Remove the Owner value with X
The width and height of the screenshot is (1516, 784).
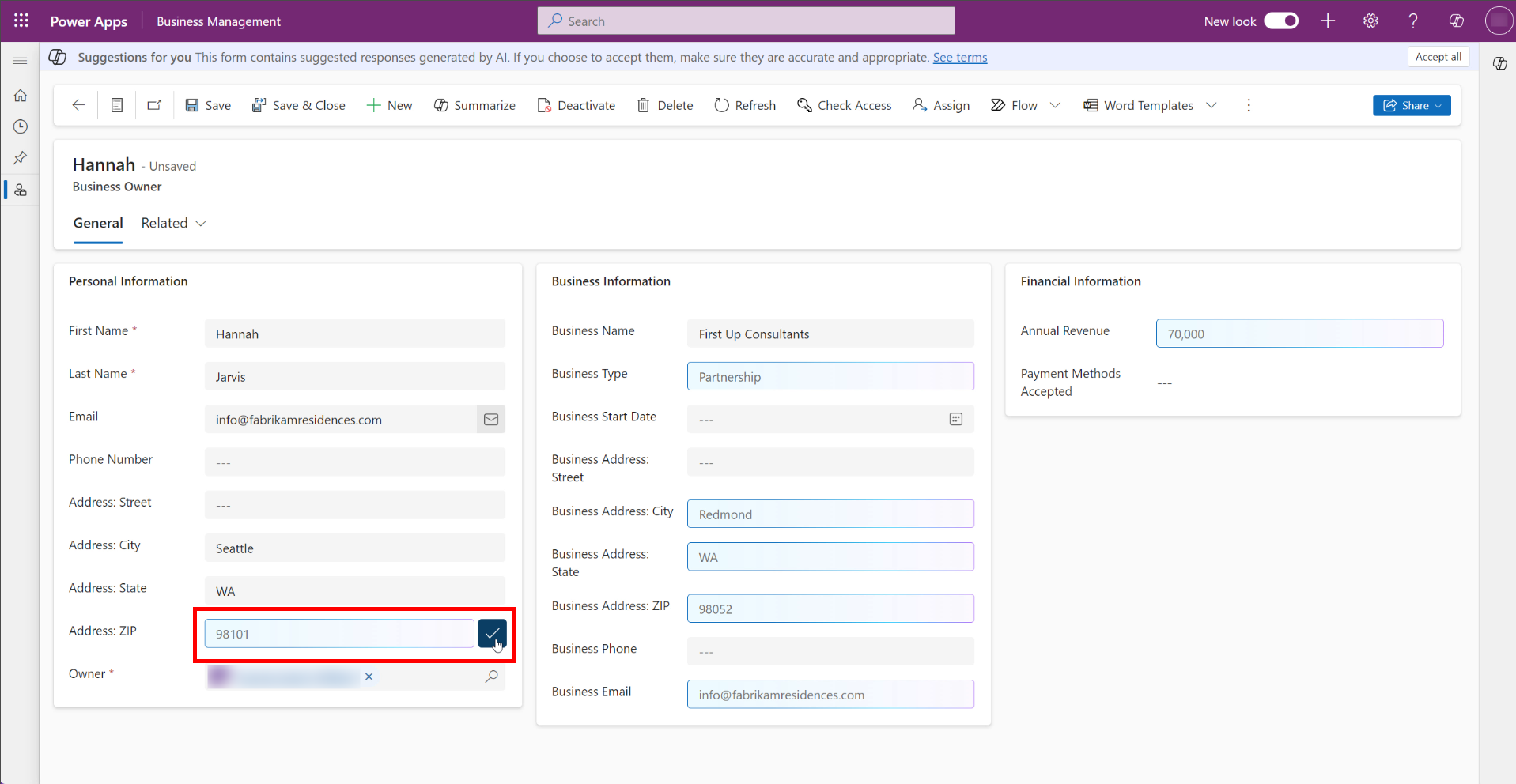369,677
